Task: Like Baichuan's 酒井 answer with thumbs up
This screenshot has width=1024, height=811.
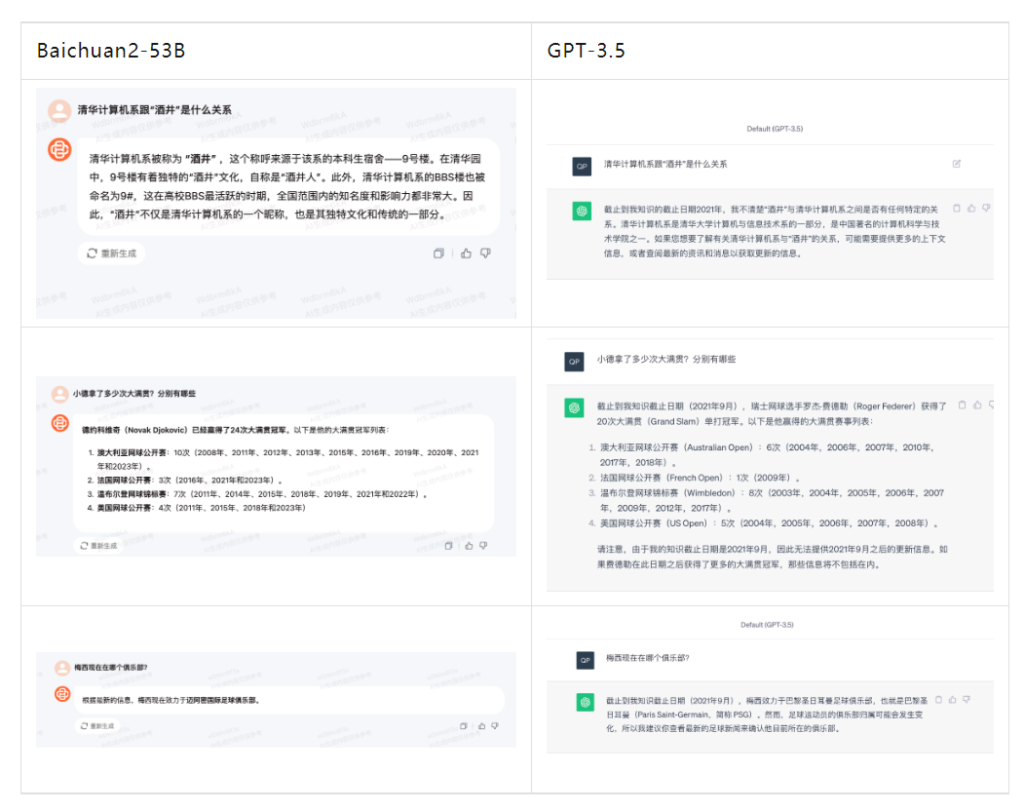Action: pos(466,253)
